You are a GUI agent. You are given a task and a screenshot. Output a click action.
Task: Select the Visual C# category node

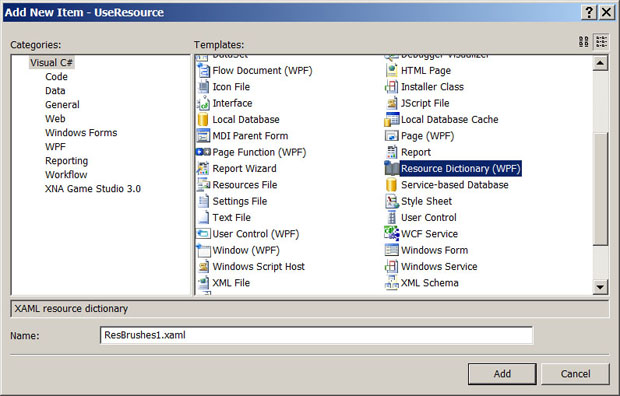coord(51,63)
